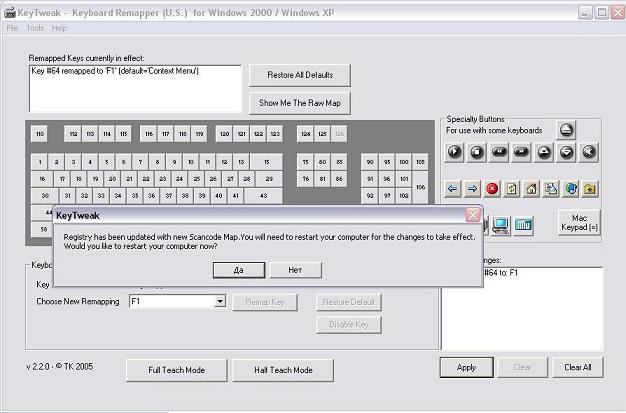
Task: Click the Eject specialty button icon
Action: click(x=566, y=129)
